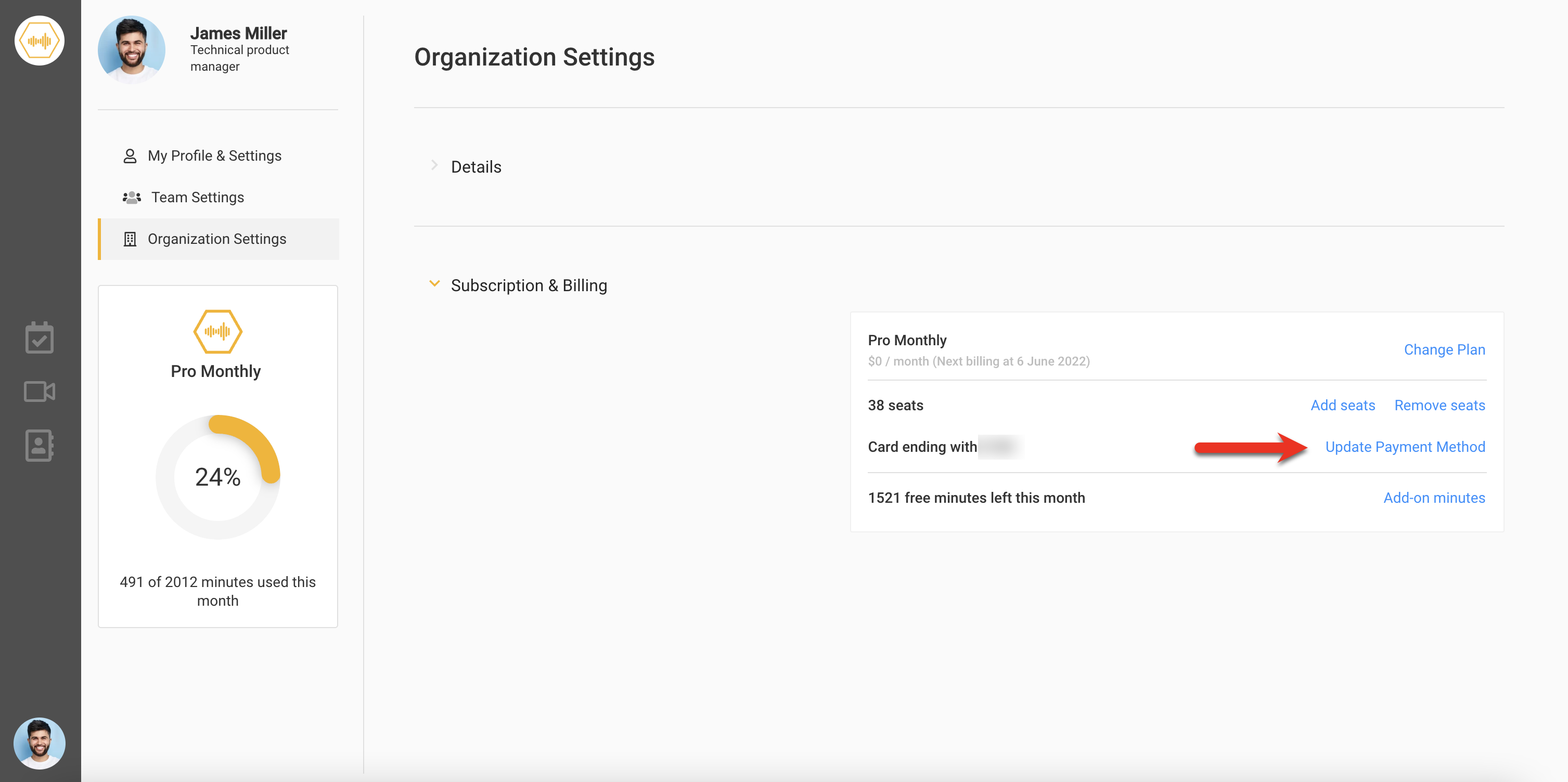This screenshot has height=782, width=1568.
Task: Click the Pro Monthly hexagon plan icon
Action: click(x=217, y=331)
